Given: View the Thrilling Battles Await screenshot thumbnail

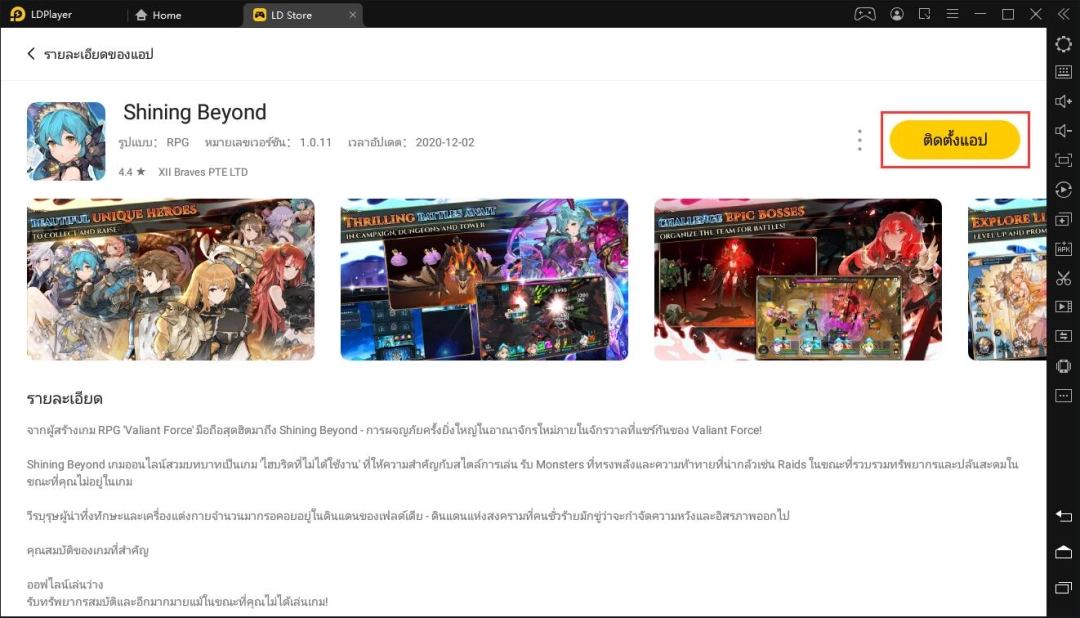Looking at the screenshot, I should click(484, 279).
